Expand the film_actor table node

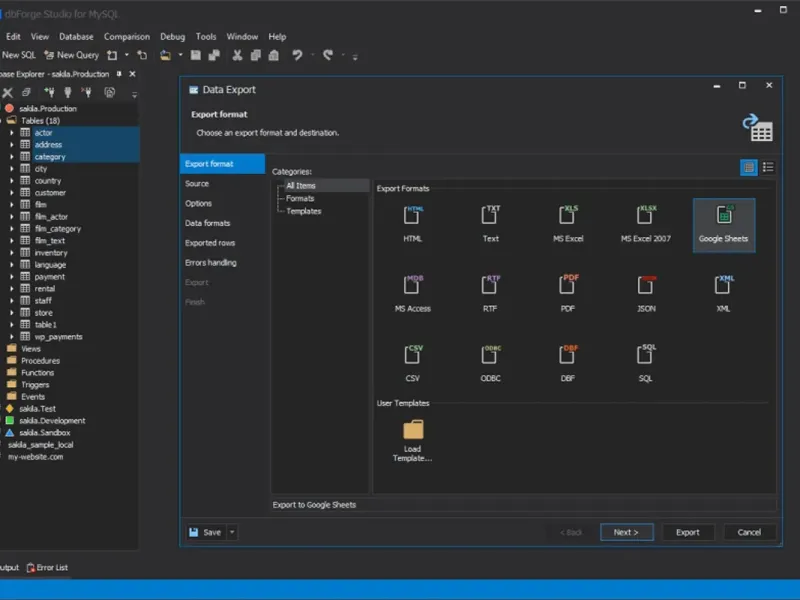[12, 217]
